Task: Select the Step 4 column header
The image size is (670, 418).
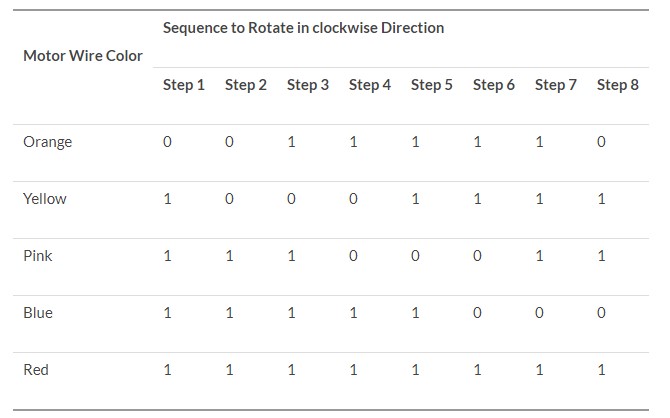Action: [370, 85]
